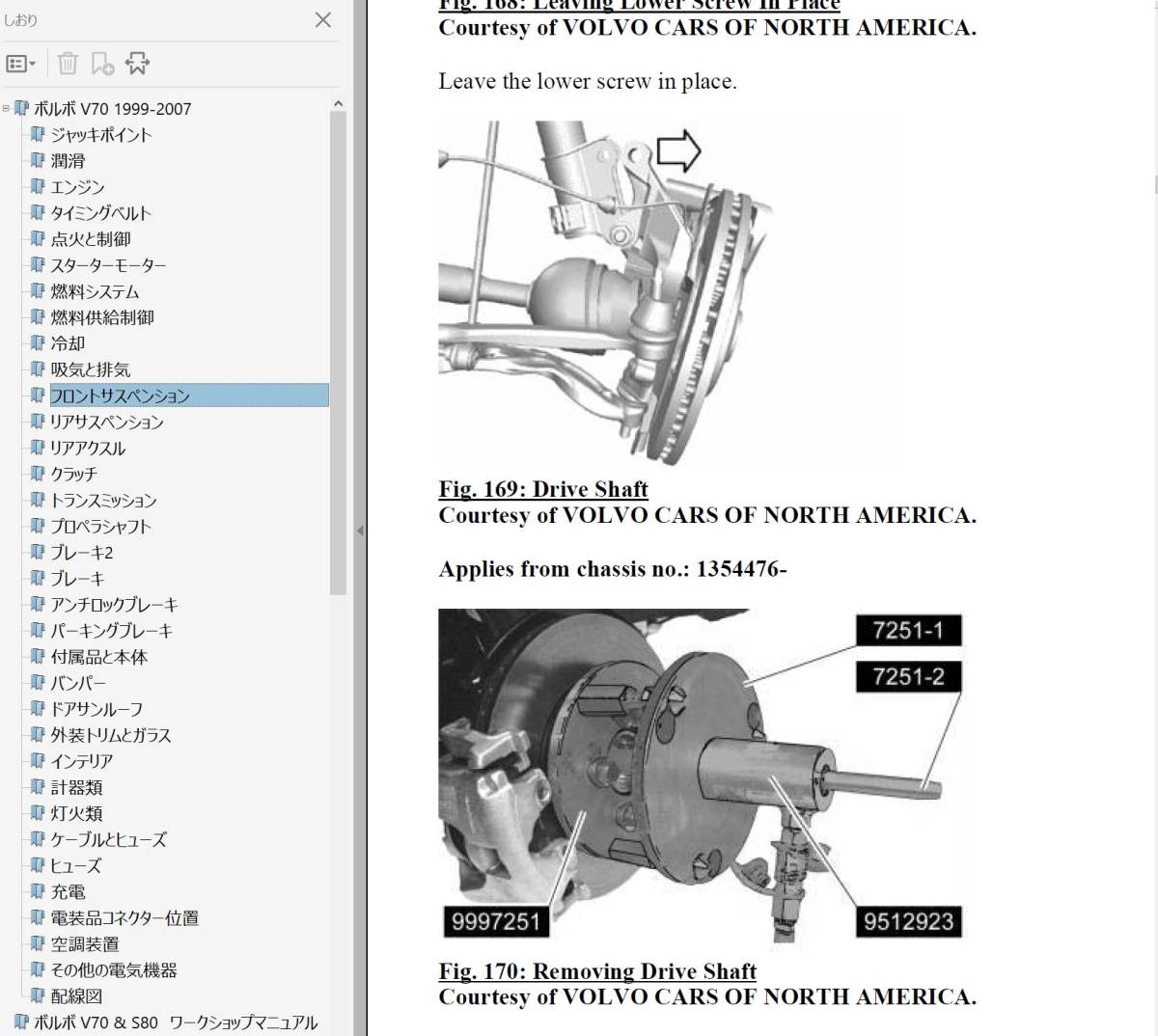1158x1036 pixels.
Task: Click the add new bookmark icon
Action: click(x=102, y=64)
